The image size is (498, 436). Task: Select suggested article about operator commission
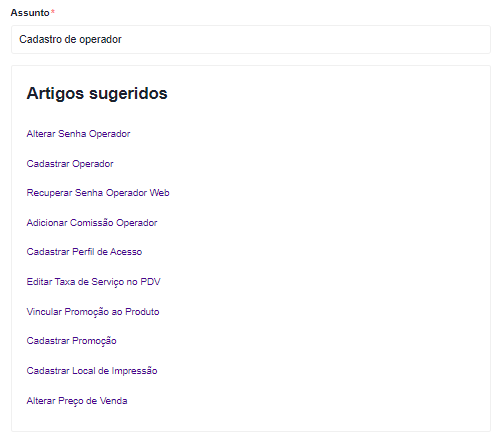[92, 223]
